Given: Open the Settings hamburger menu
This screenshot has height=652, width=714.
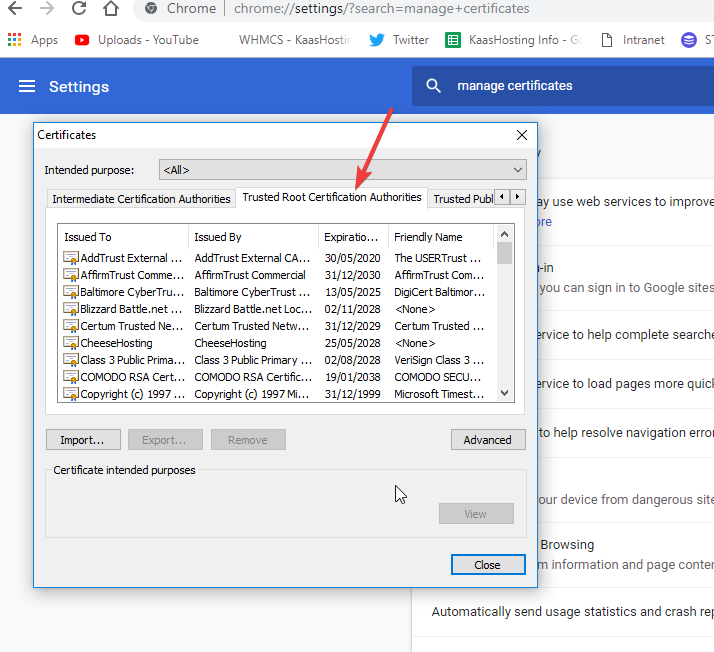Looking at the screenshot, I should [x=27, y=86].
